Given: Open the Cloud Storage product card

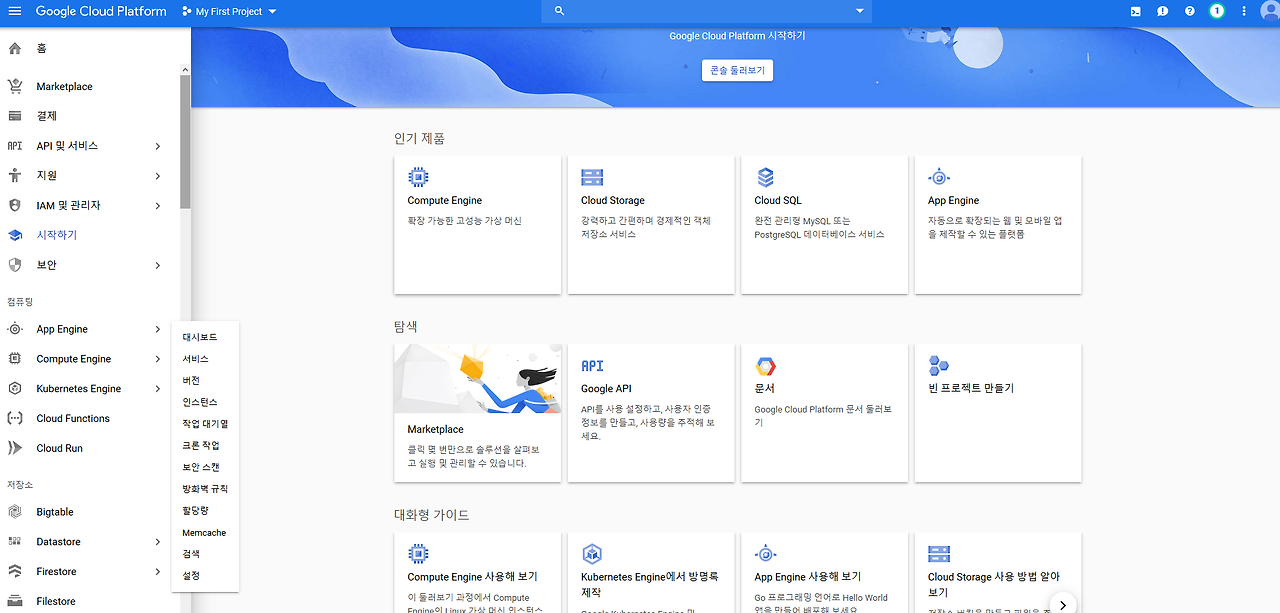Looking at the screenshot, I should pos(651,224).
